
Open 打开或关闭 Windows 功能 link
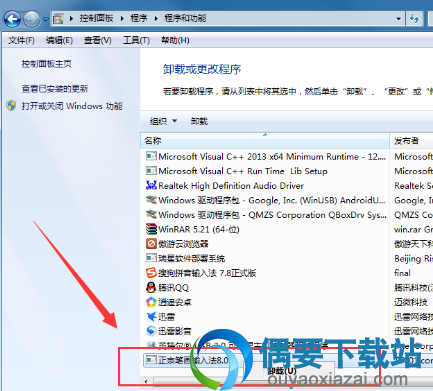(72, 106)
